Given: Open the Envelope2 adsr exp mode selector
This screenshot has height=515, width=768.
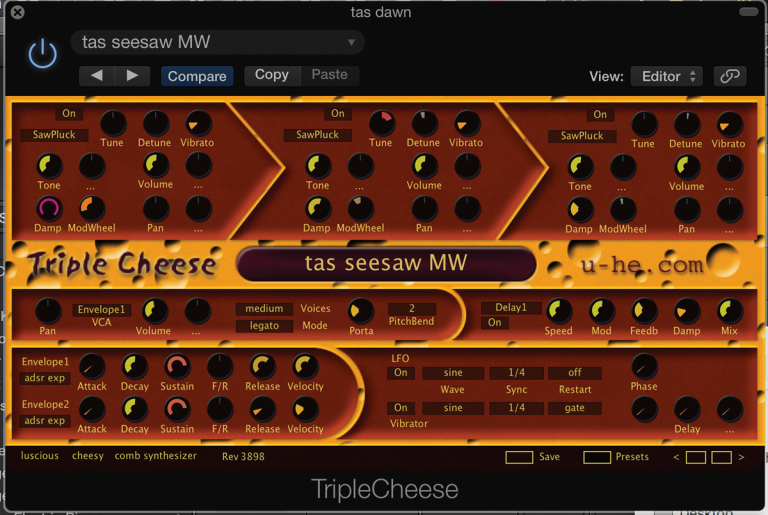Looking at the screenshot, I should (45, 421).
